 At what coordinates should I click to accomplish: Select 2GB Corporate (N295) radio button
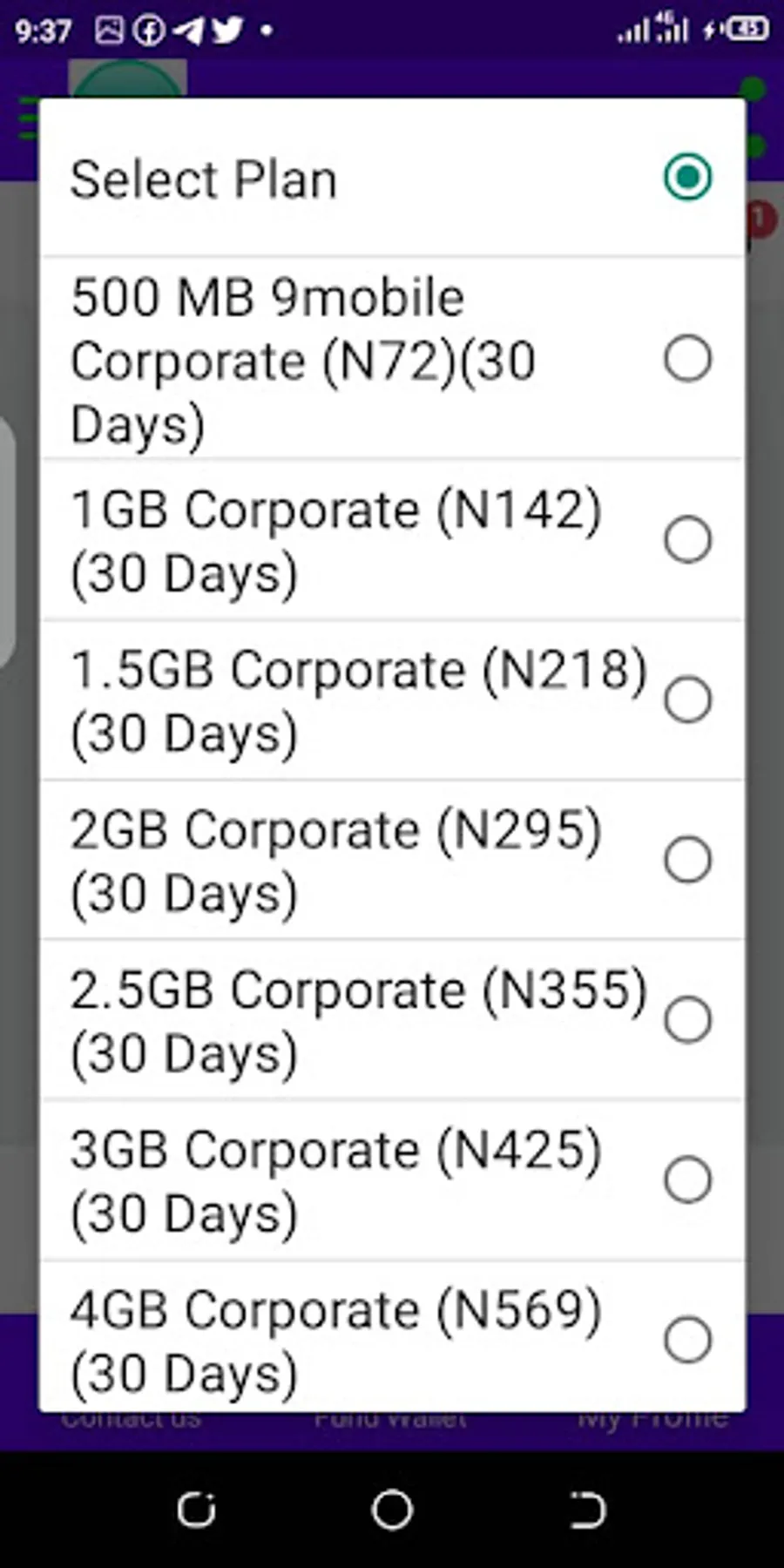pos(687,860)
